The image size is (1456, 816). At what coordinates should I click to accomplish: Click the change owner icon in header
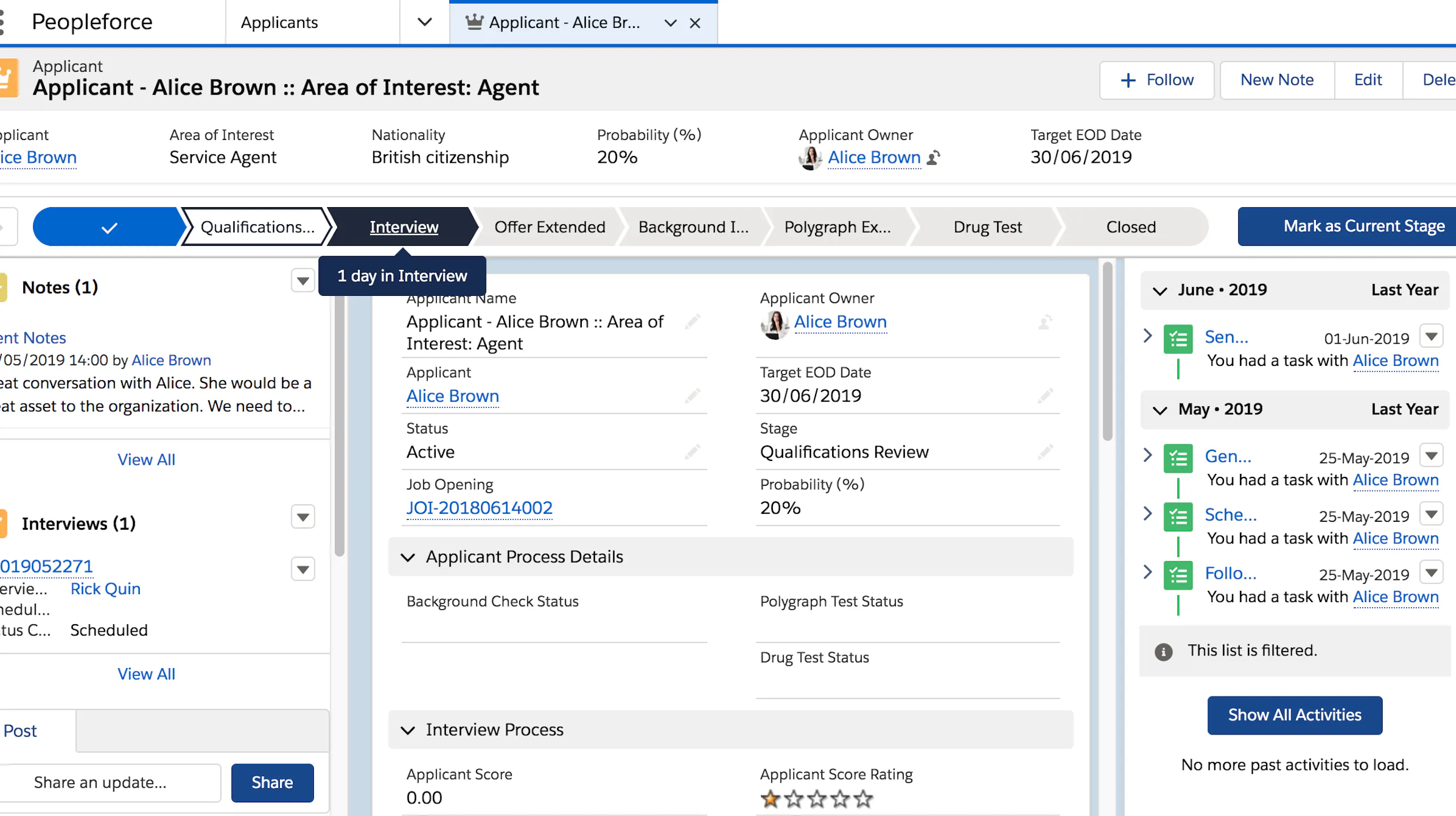(x=933, y=158)
